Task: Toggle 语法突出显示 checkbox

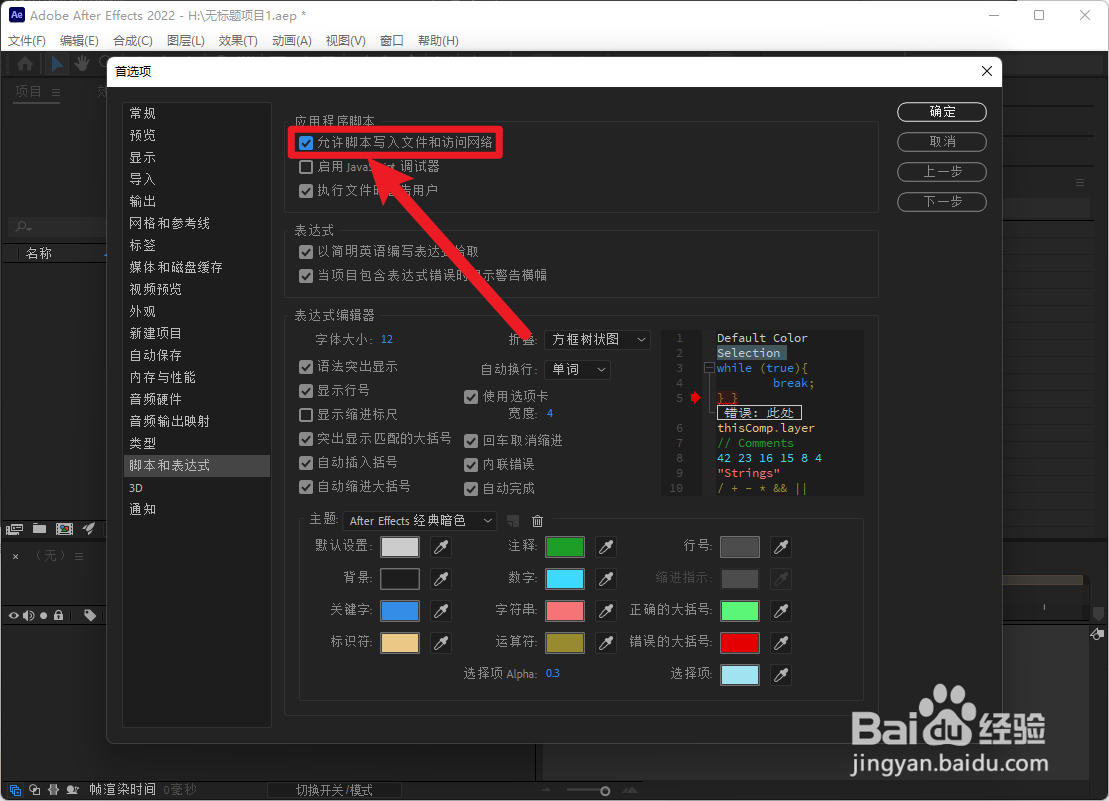Action: tap(306, 367)
